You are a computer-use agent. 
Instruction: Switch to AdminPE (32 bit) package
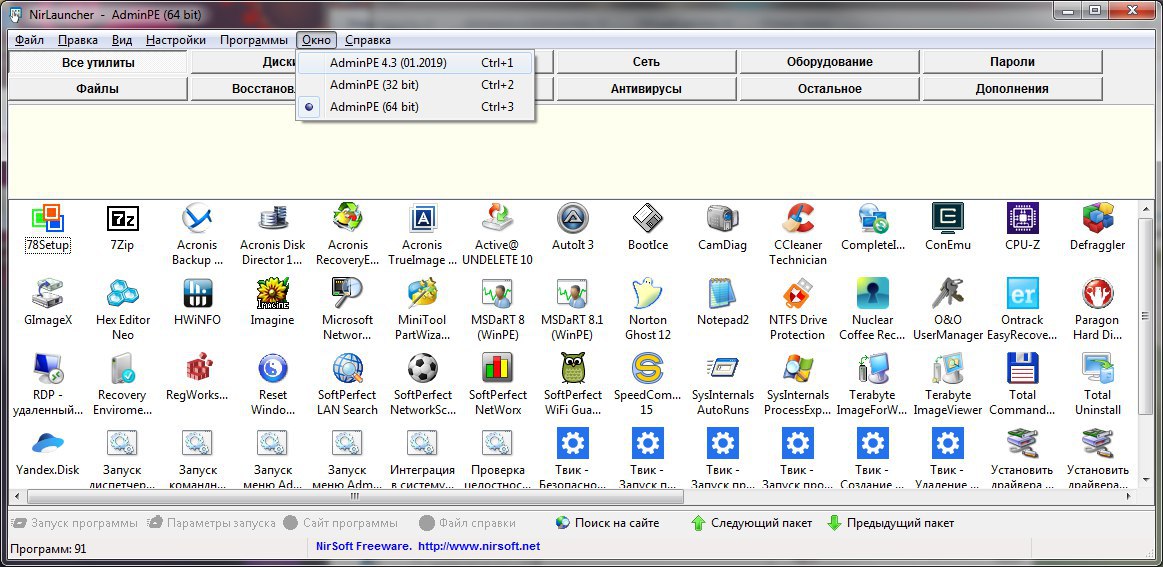[x=415, y=85]
